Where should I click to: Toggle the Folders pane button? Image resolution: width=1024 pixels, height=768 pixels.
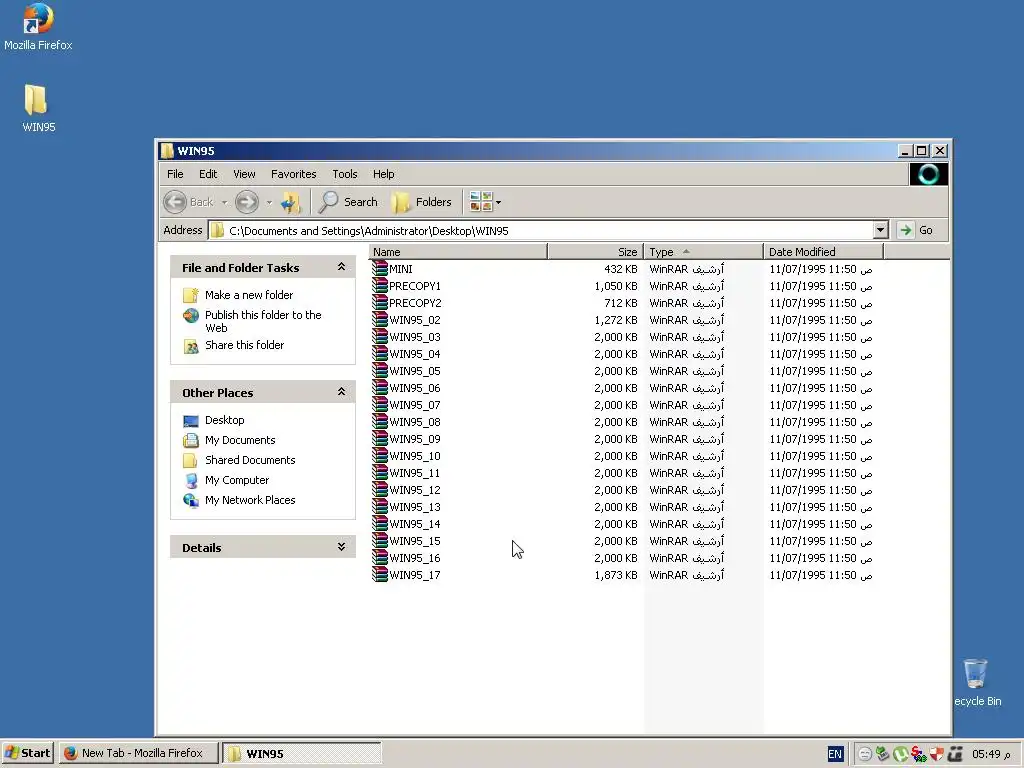click(x=421, y=202)
